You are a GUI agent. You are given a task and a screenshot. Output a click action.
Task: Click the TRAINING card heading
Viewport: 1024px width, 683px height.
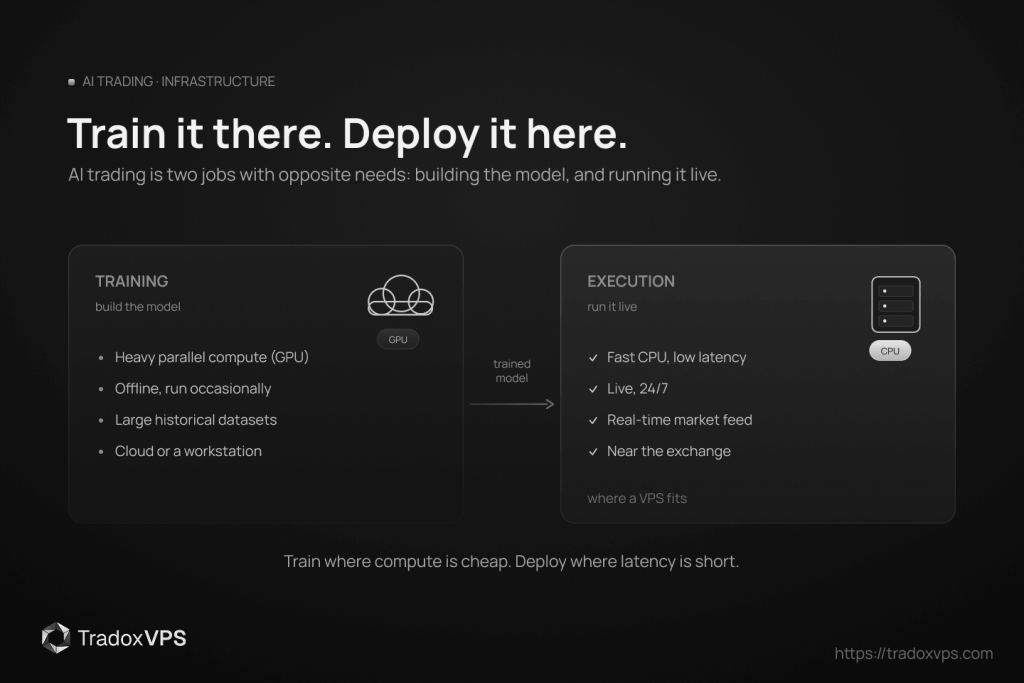coord(131,281)
